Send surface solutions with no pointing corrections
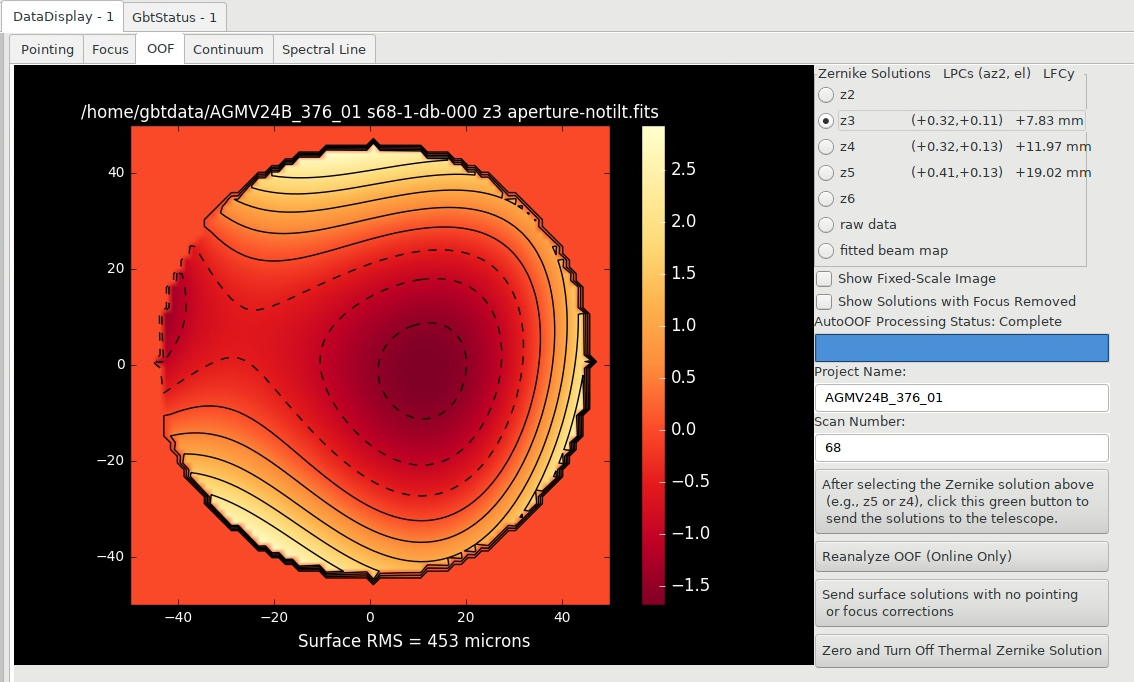Image resolution: width=1134 pixels, height=682 pixels. coord(961,603)
